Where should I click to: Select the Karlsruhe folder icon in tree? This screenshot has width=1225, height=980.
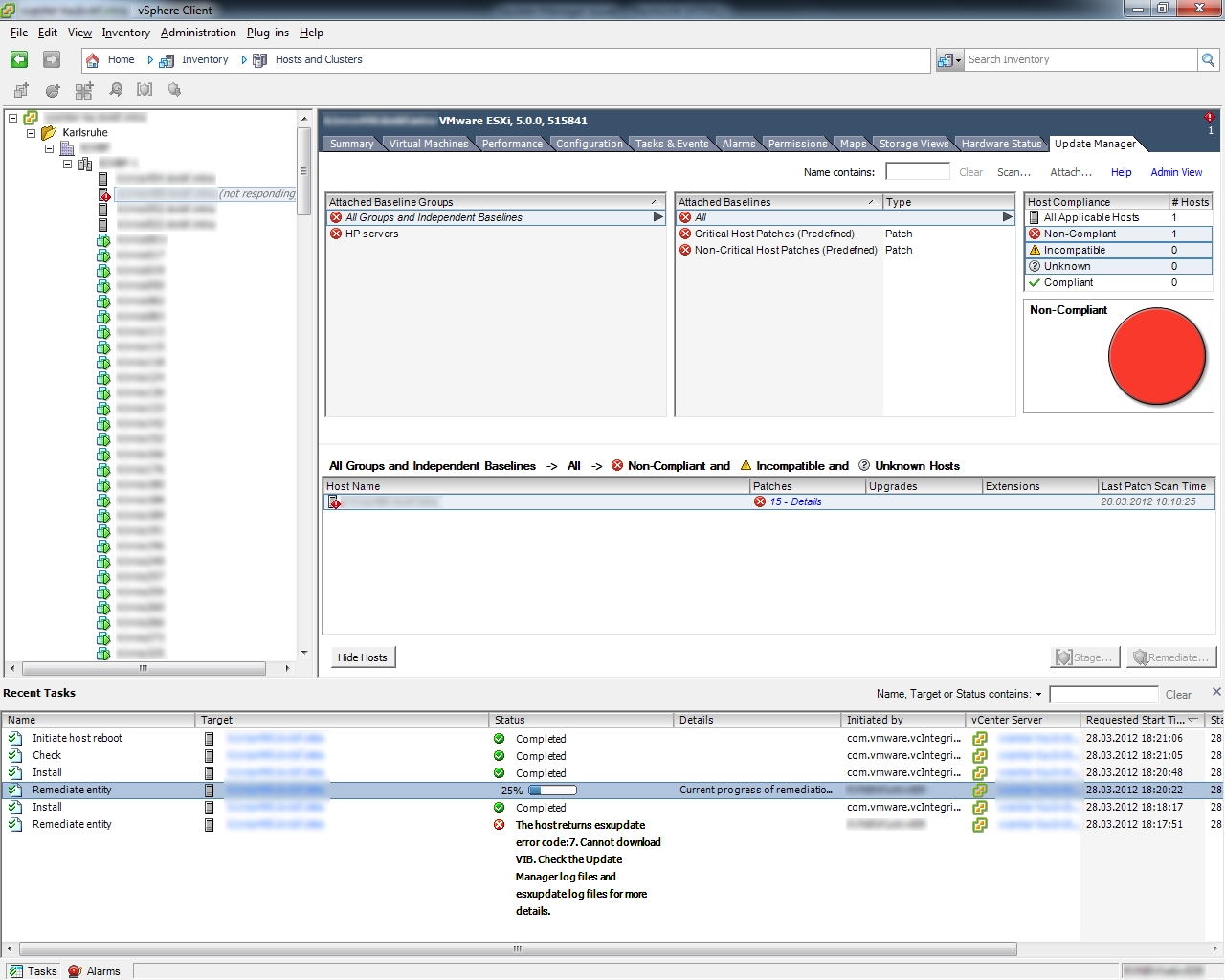[49, 133]
